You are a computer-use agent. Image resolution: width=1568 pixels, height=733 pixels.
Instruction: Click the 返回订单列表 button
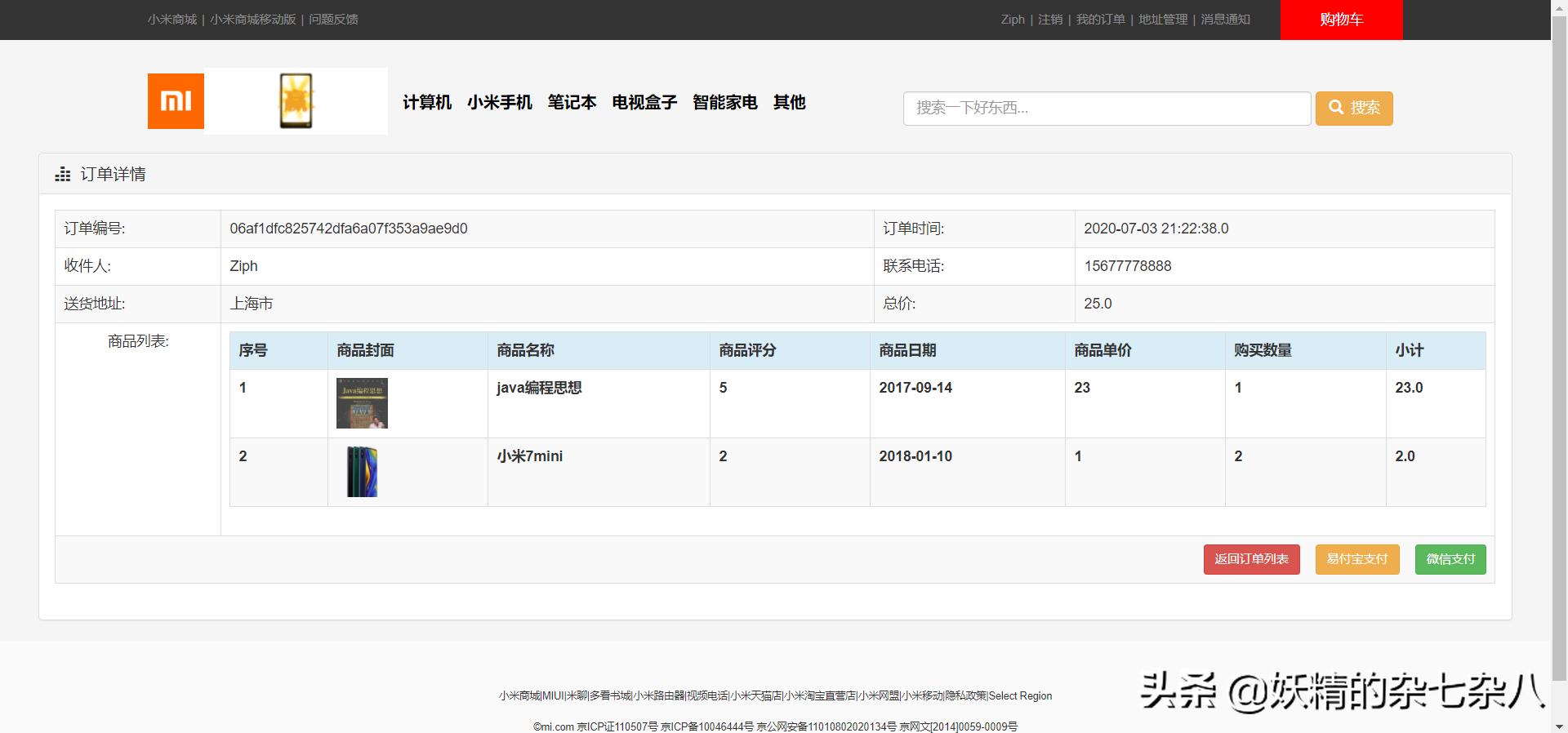point(1251,559)
